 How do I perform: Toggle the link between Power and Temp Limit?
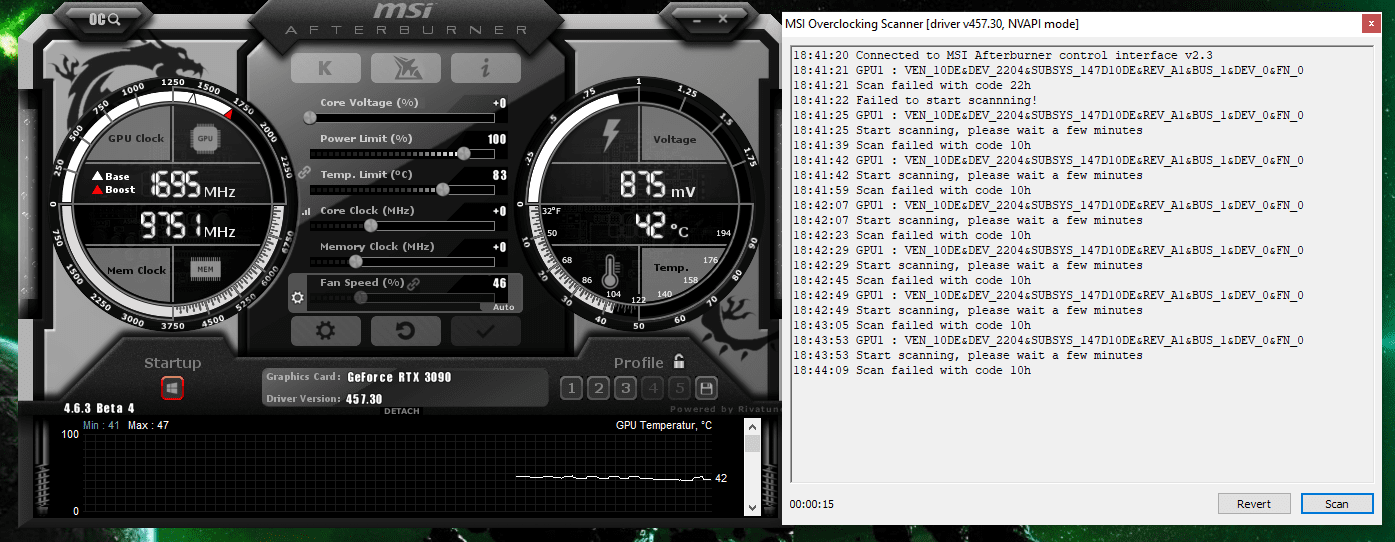(304, 172)
